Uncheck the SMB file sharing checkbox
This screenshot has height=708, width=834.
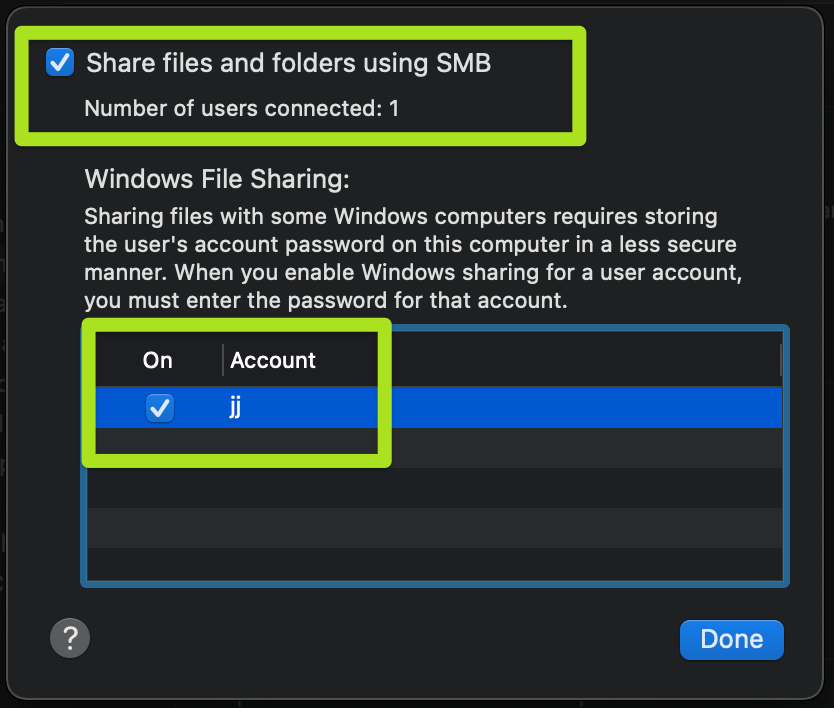coord(60,62)
